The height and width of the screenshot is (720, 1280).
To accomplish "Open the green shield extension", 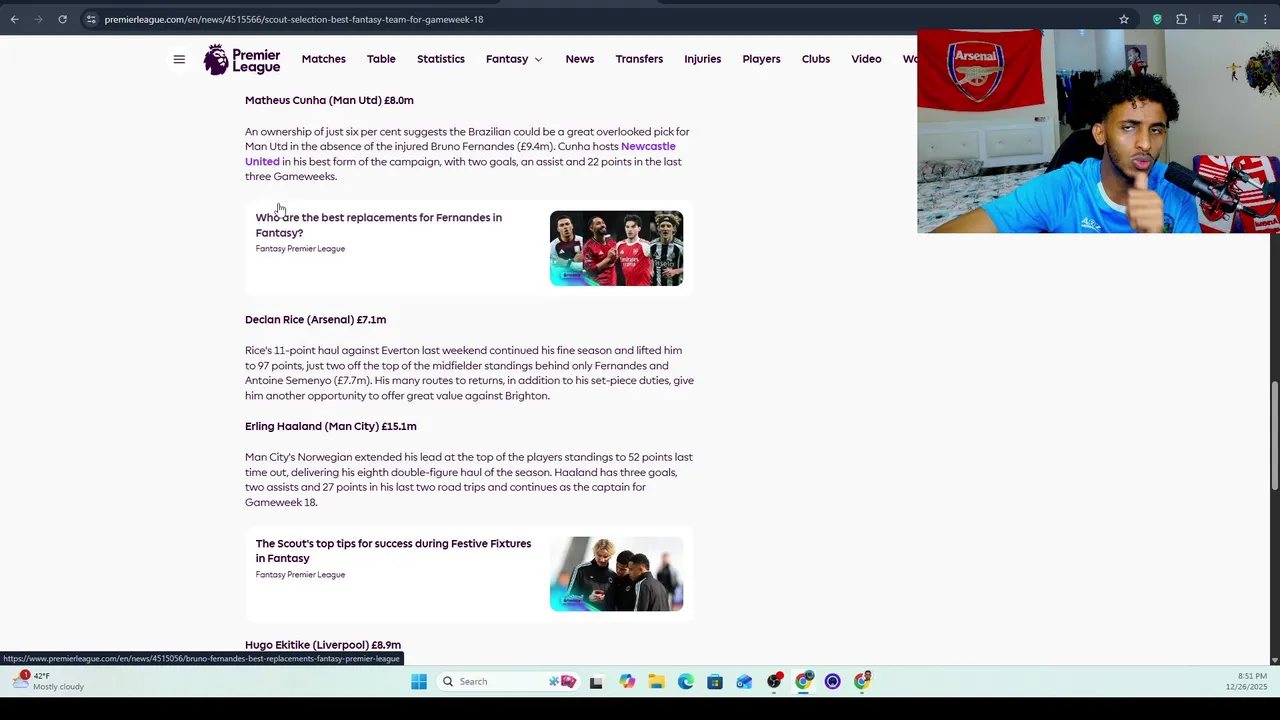I will pos(1157,19).
